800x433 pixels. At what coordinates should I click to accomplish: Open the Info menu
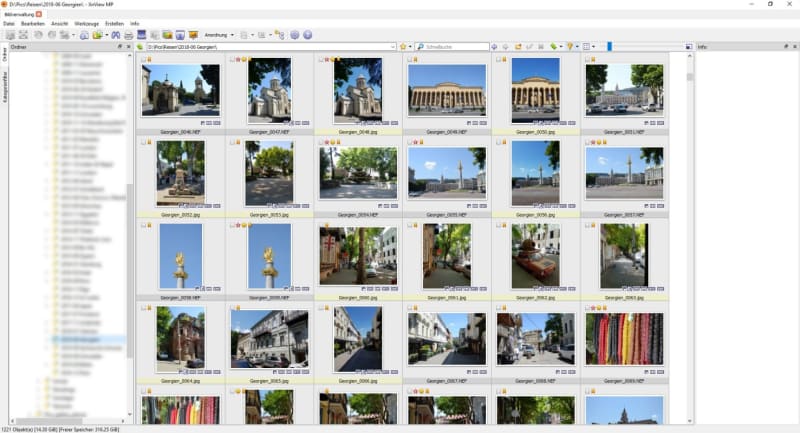click(134, 23)
